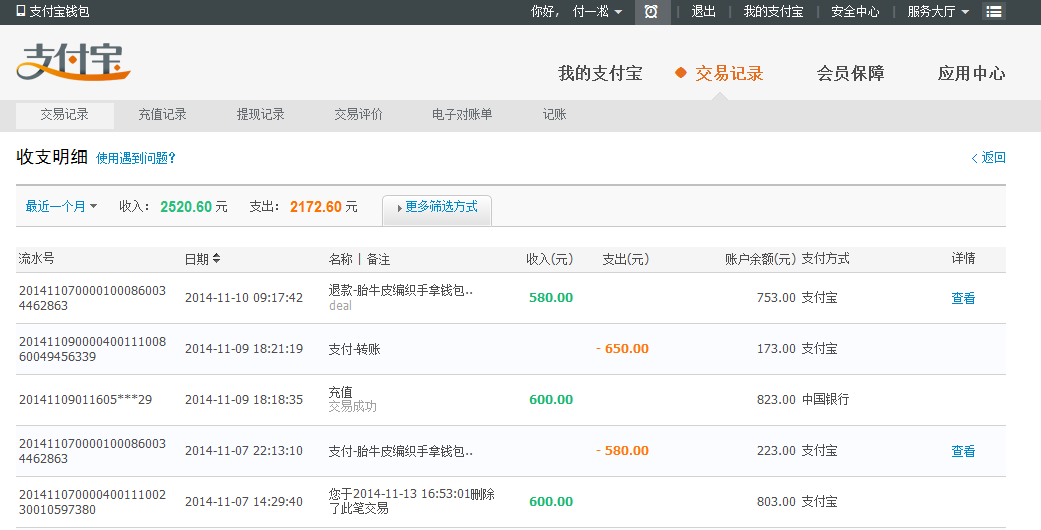Select the 支付-转账 transaction name
This screenshot has width=1041, height=530.
(354, 349)
